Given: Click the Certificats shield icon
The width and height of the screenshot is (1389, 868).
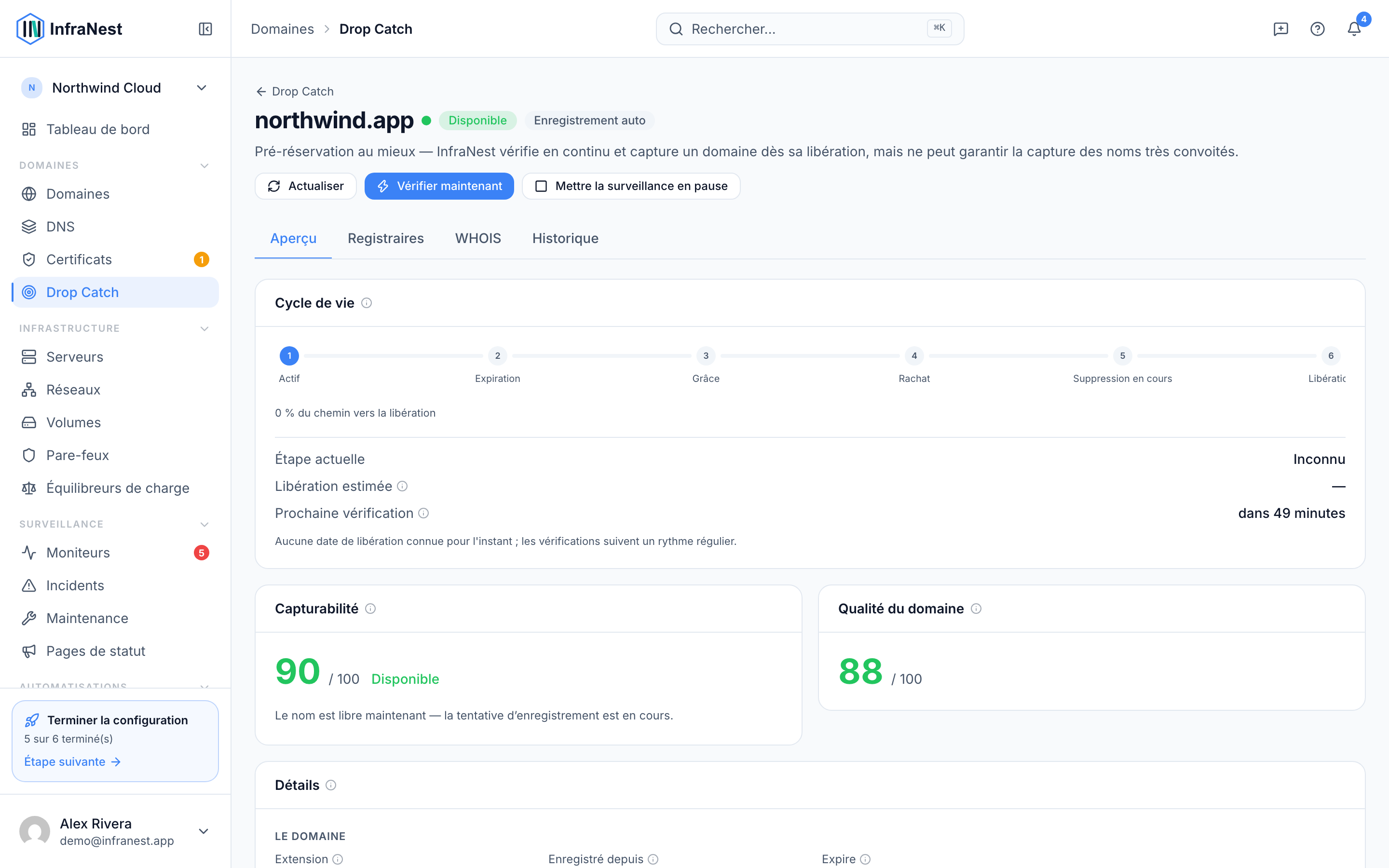Looking at the screenshot, I should [29, 259].
